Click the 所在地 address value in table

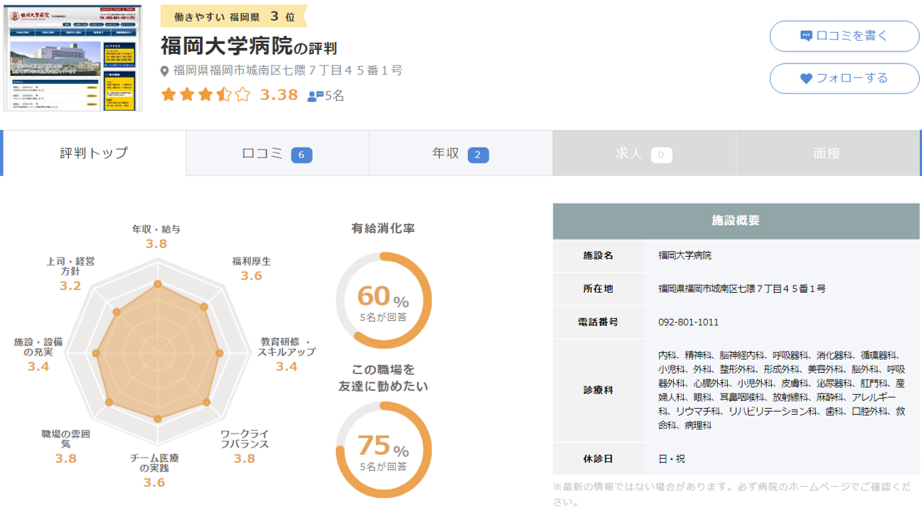(741, 289)
